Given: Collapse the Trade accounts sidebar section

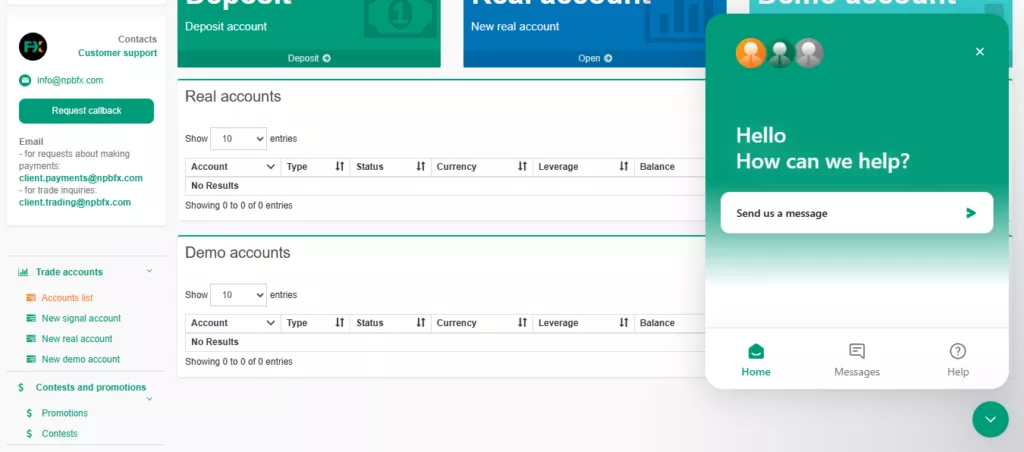Looking at the screenshot, I should (x=150, y=271).
